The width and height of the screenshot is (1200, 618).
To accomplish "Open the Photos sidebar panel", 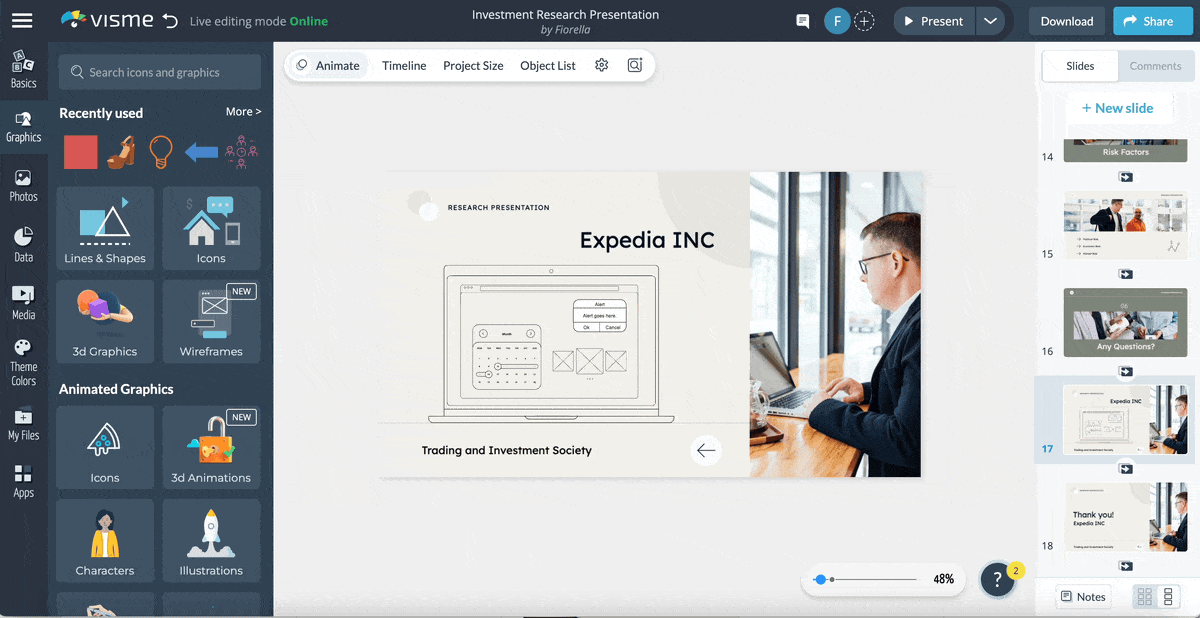I will click(23, 185).
